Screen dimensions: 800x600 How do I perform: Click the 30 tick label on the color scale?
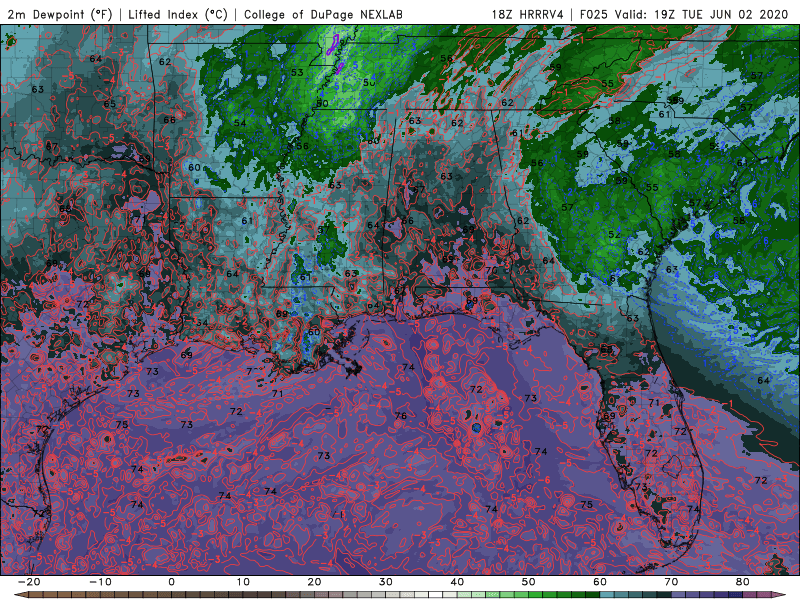click(x=386, y=582)
